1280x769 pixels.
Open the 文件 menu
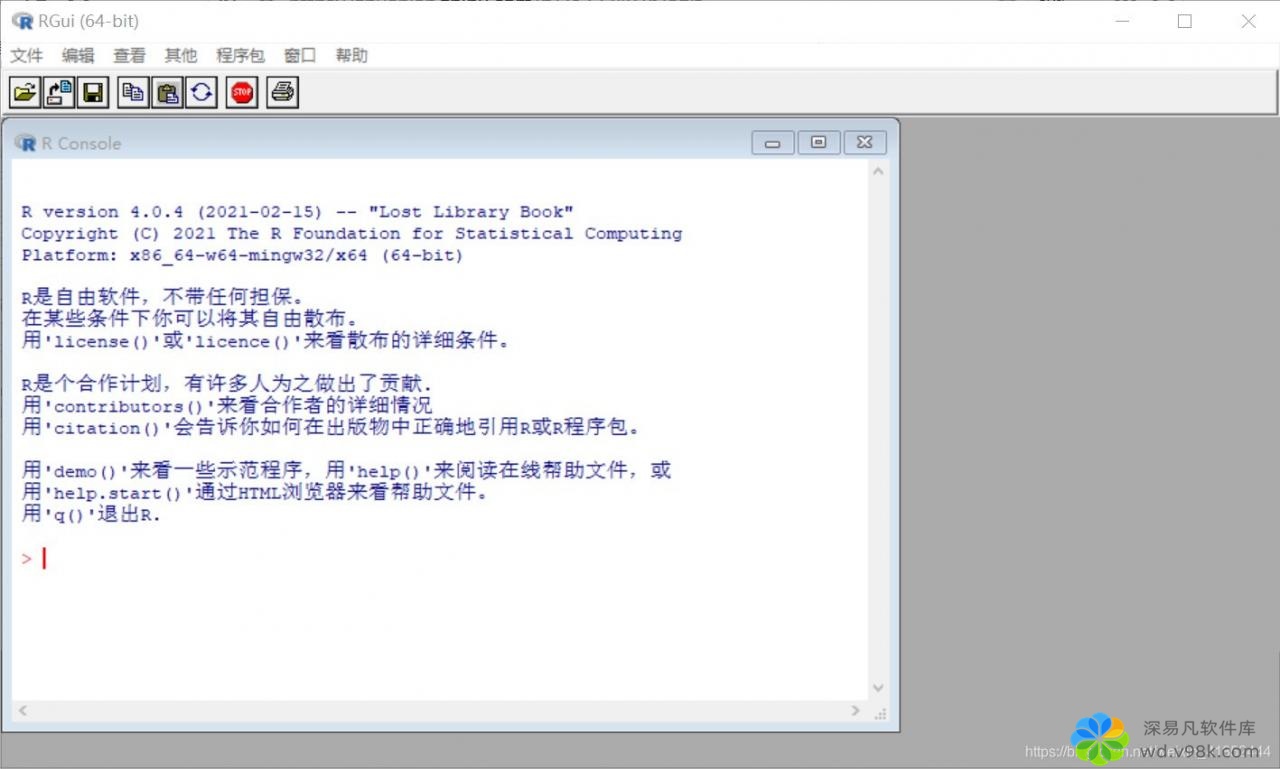tap(26, 56)
